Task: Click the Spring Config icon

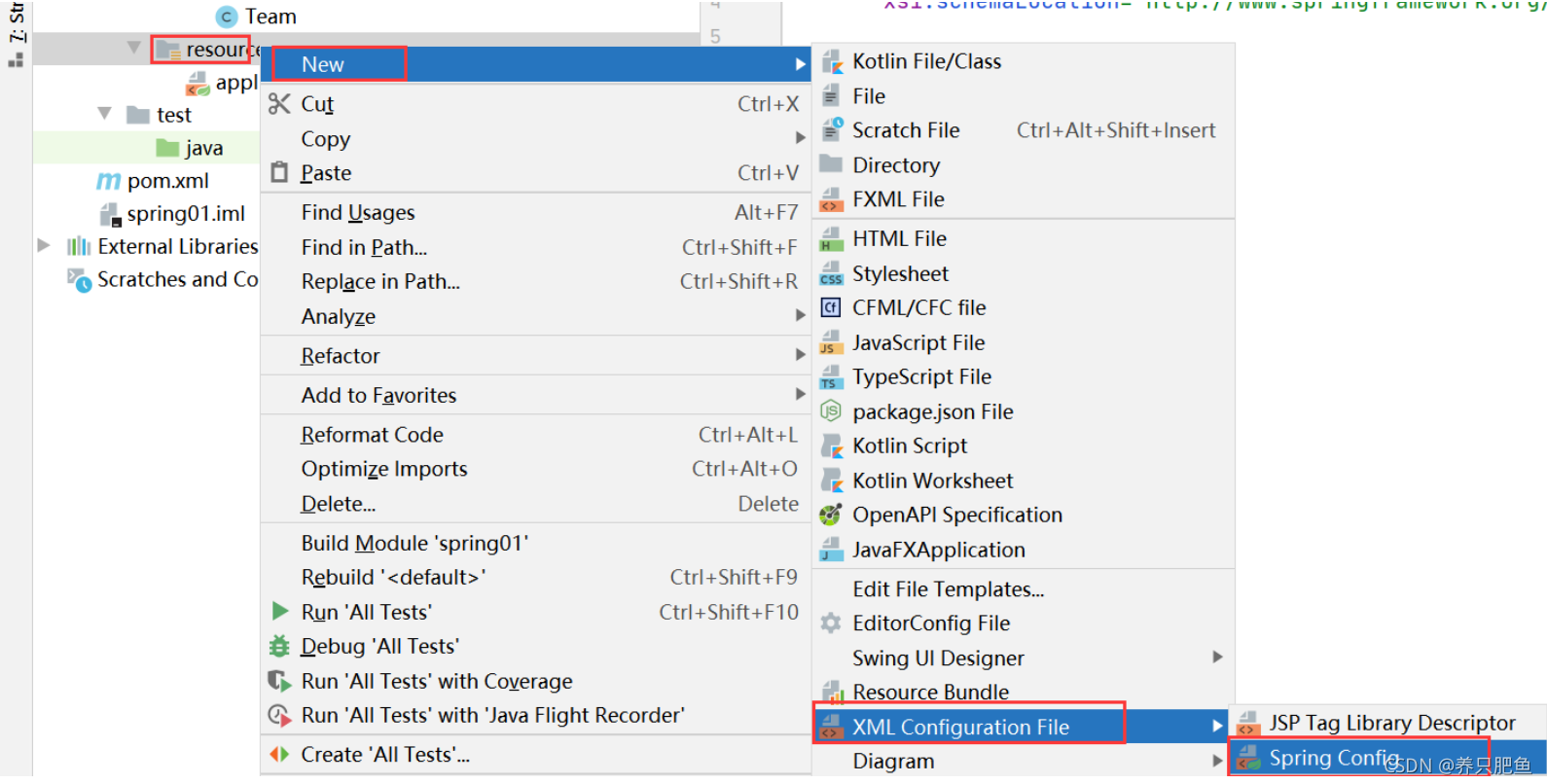Action: click(x=1248, y=758)
